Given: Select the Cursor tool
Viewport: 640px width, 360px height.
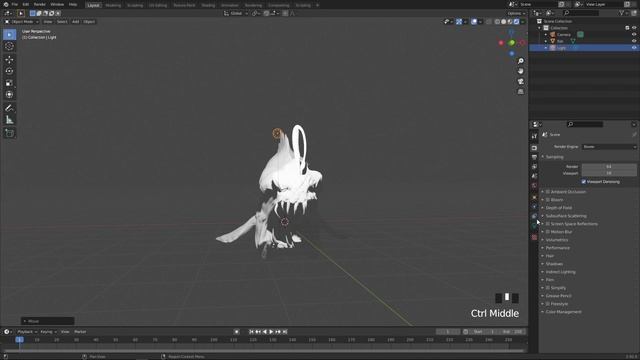Looking at the screenshot, I should pos(9,46).
